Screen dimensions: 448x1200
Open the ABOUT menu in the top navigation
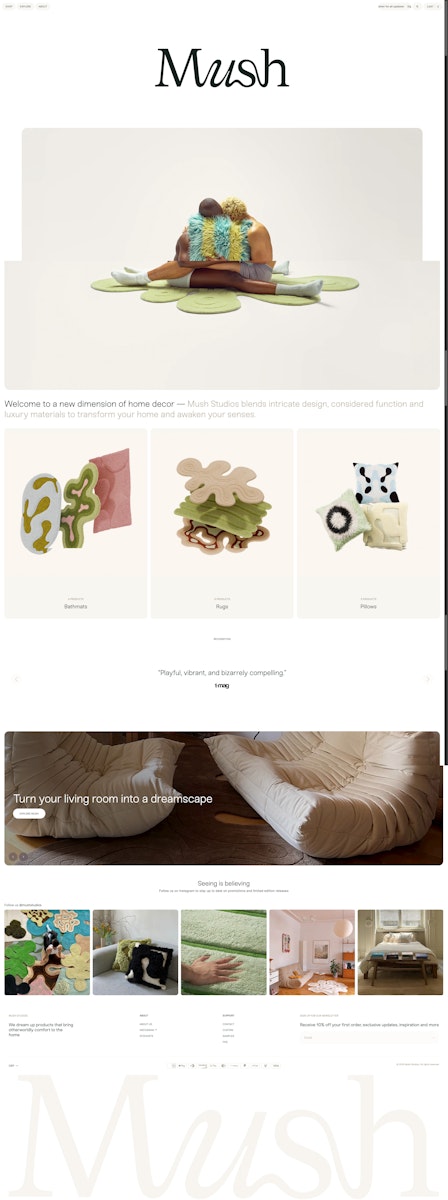pos(43,6)
